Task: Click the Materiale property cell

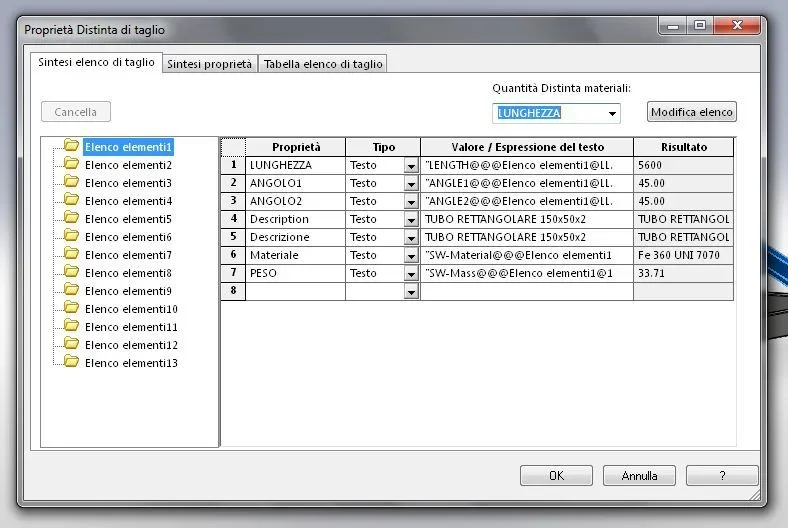Action: 296,255
